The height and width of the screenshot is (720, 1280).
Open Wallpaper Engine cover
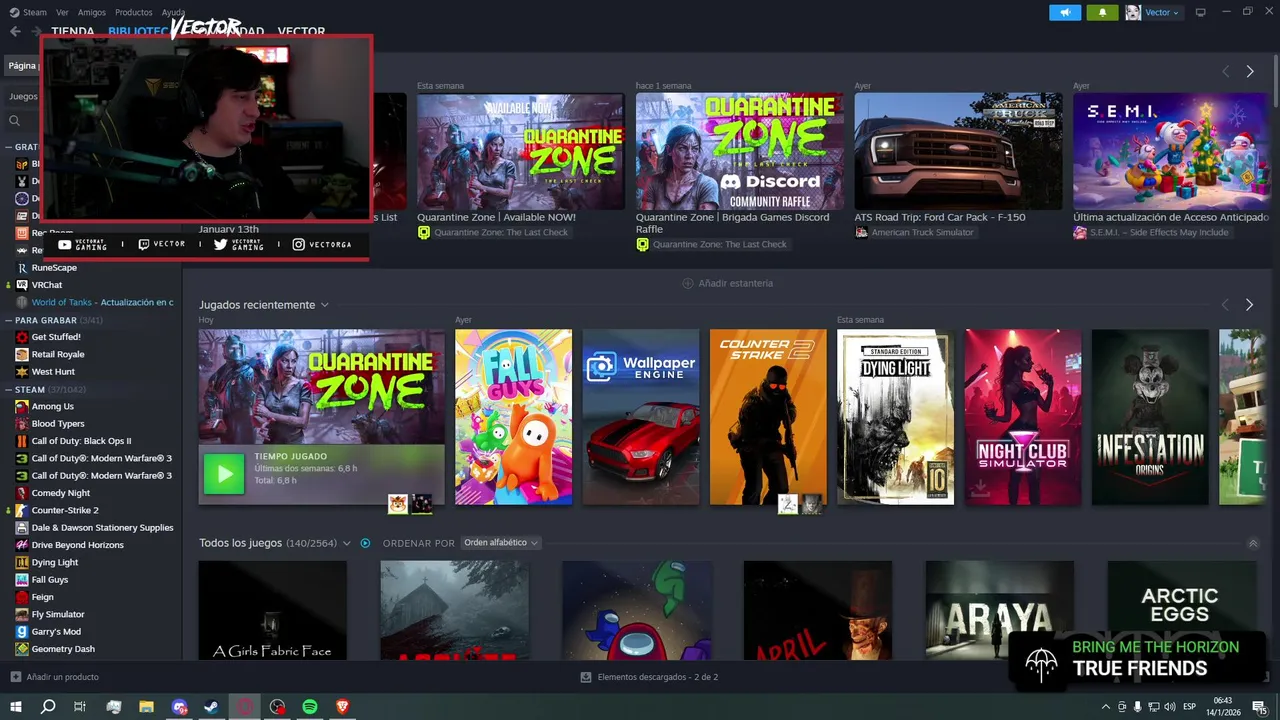tap(641, 417)
